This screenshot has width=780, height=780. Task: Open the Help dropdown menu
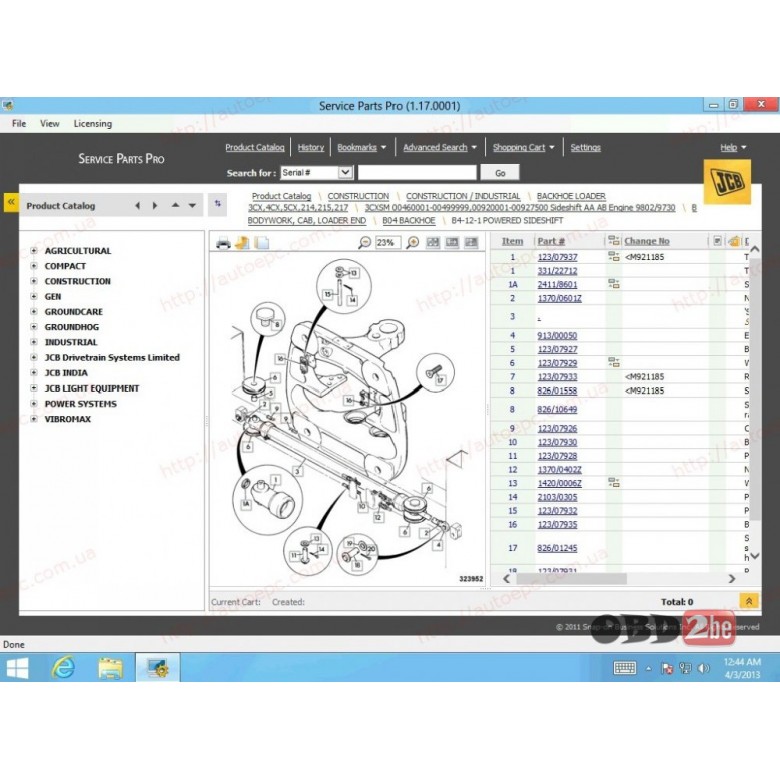click(x=733, y=147)
